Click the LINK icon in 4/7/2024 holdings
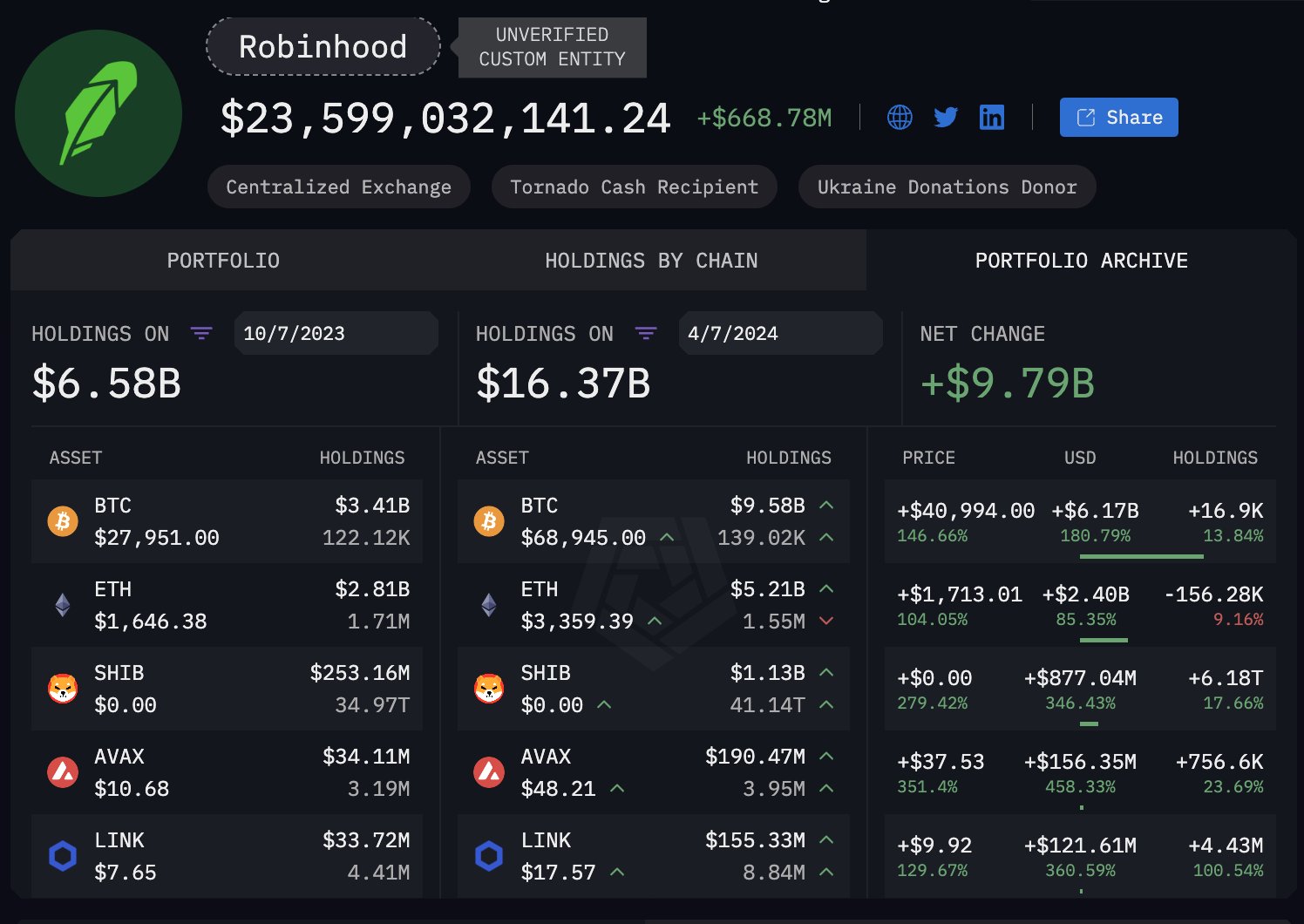Screen dimensions: 1304x924 tap(489, 856)
